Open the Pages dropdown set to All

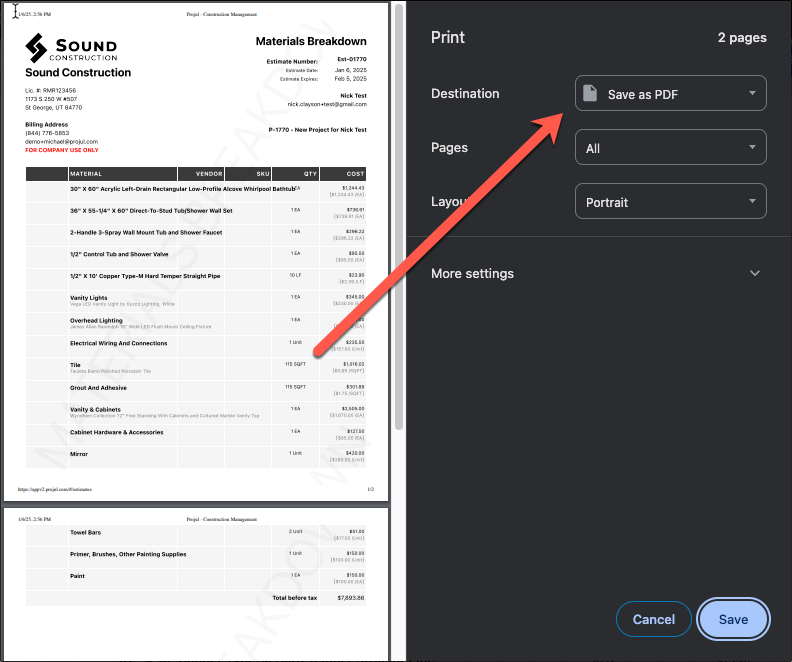point(670,148)
